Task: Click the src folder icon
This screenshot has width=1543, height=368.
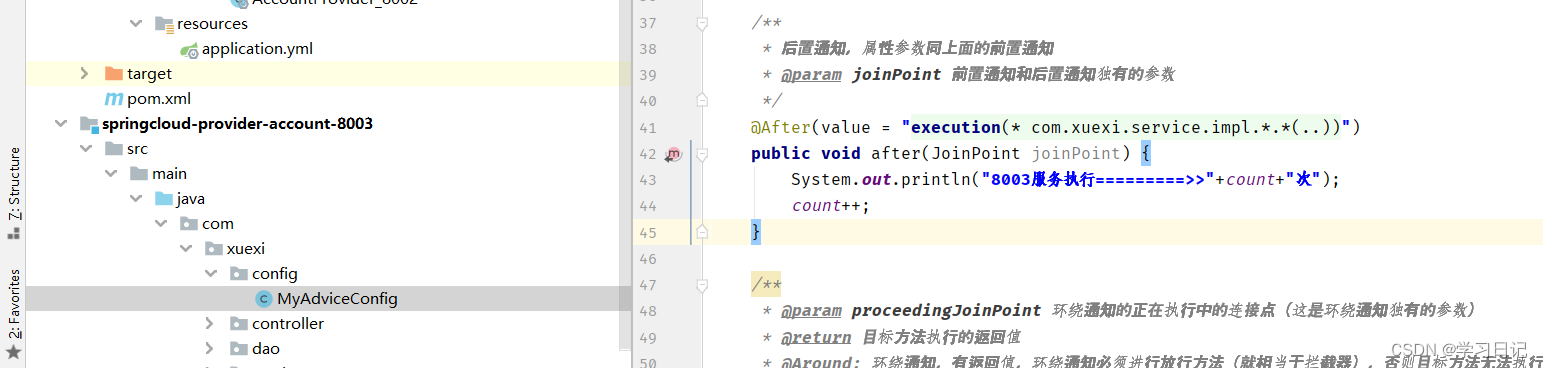Action: (x=114, y=149)
